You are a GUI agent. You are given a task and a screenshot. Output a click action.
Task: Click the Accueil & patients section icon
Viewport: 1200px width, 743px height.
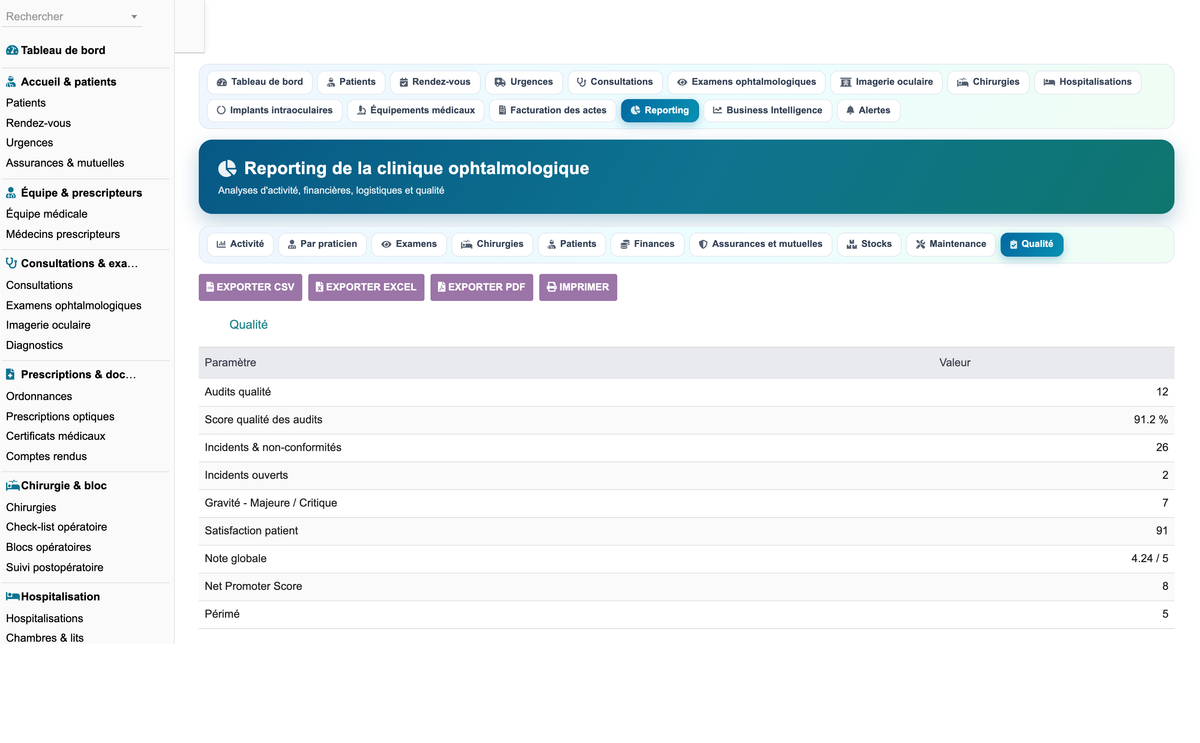[x=11, y=82]
